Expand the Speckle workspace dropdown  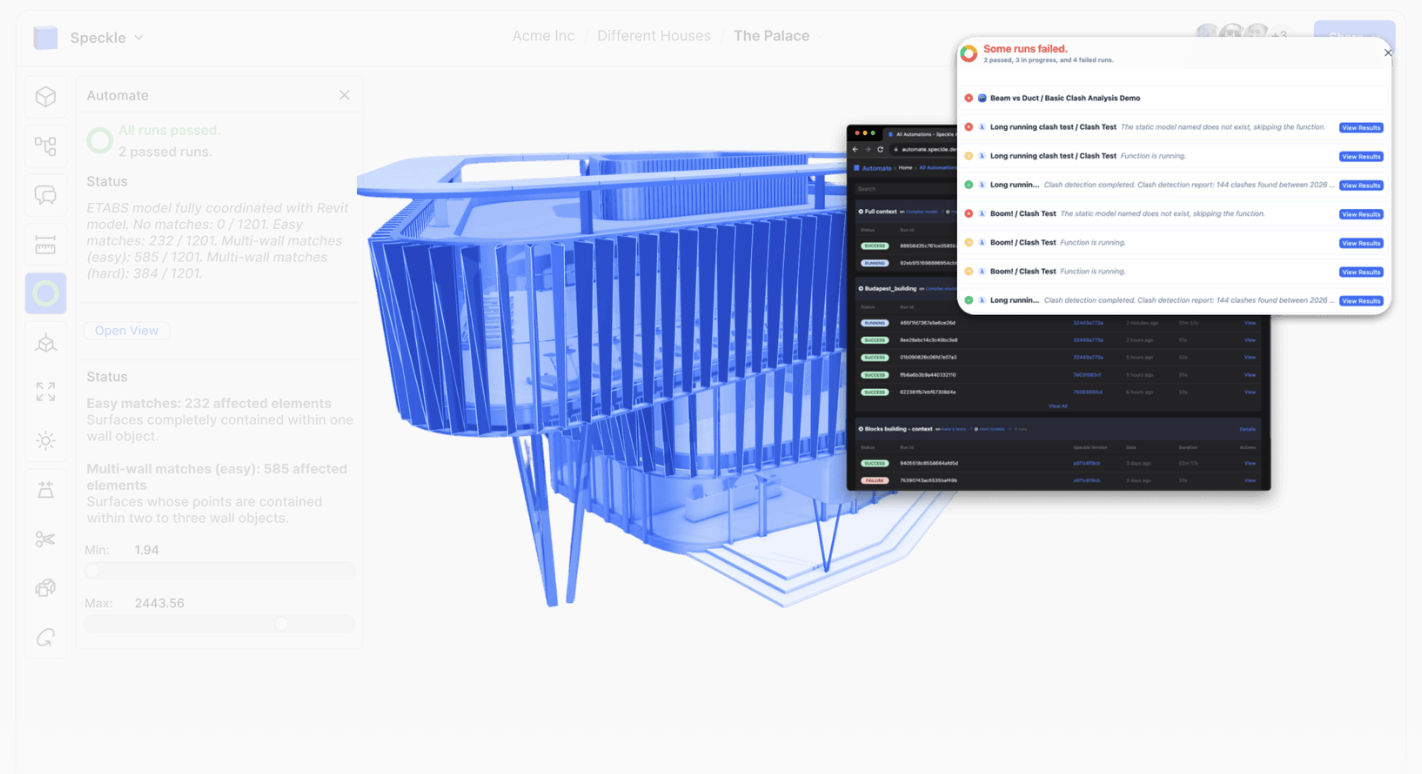[x=139, y=38]
